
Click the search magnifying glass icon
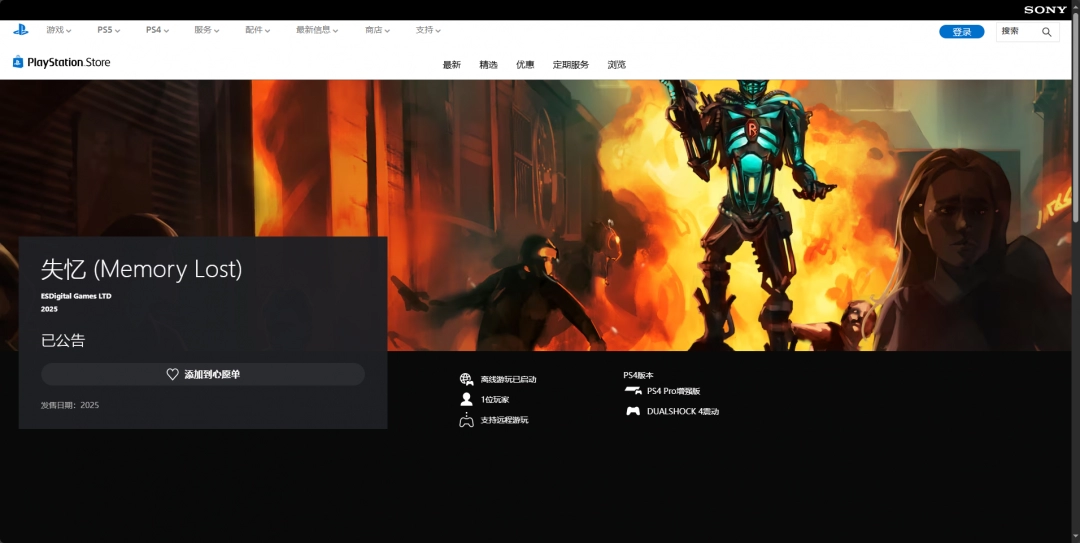click(x=1047, y=32)
